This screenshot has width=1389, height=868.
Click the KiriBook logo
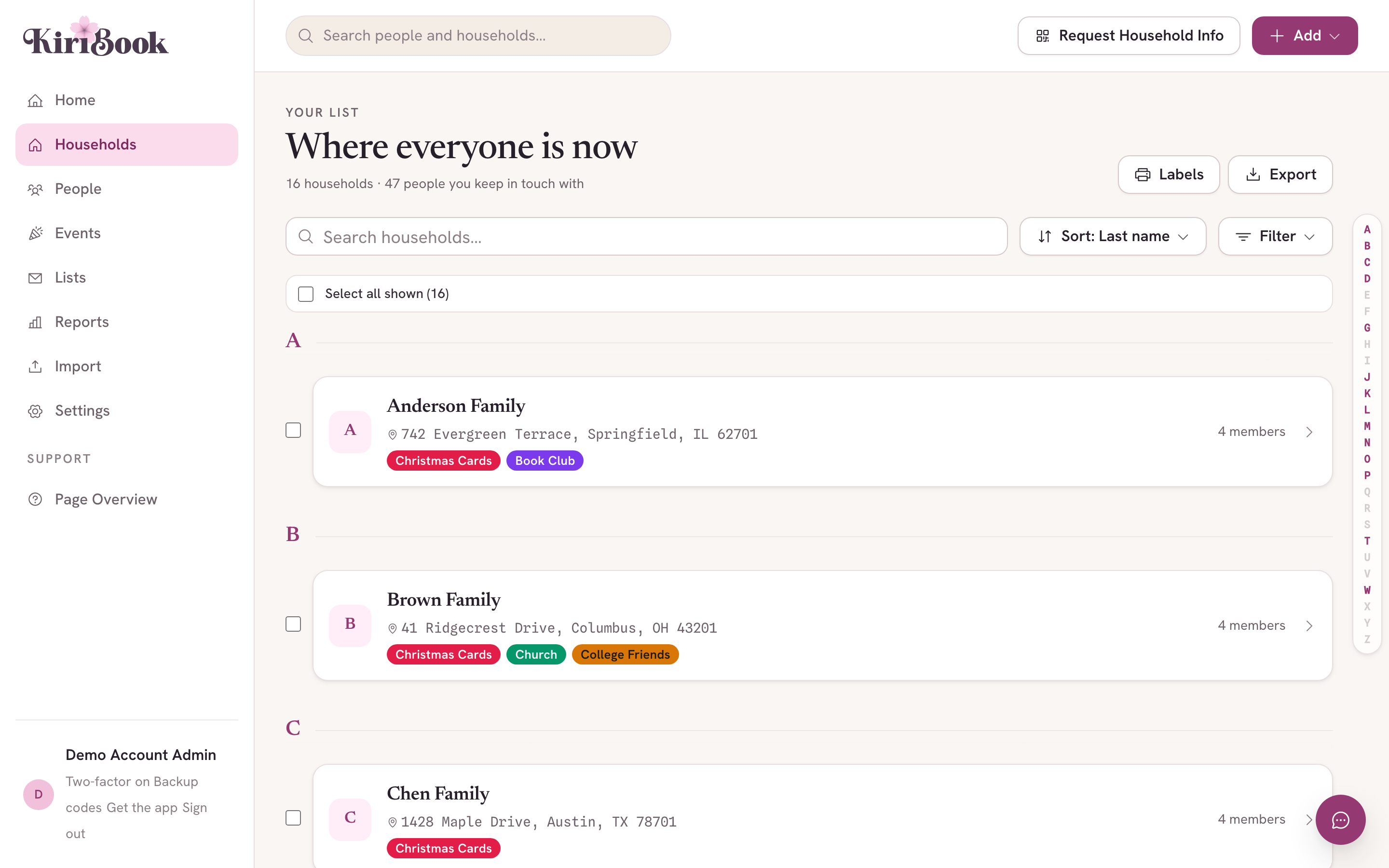tap(95, 36)
